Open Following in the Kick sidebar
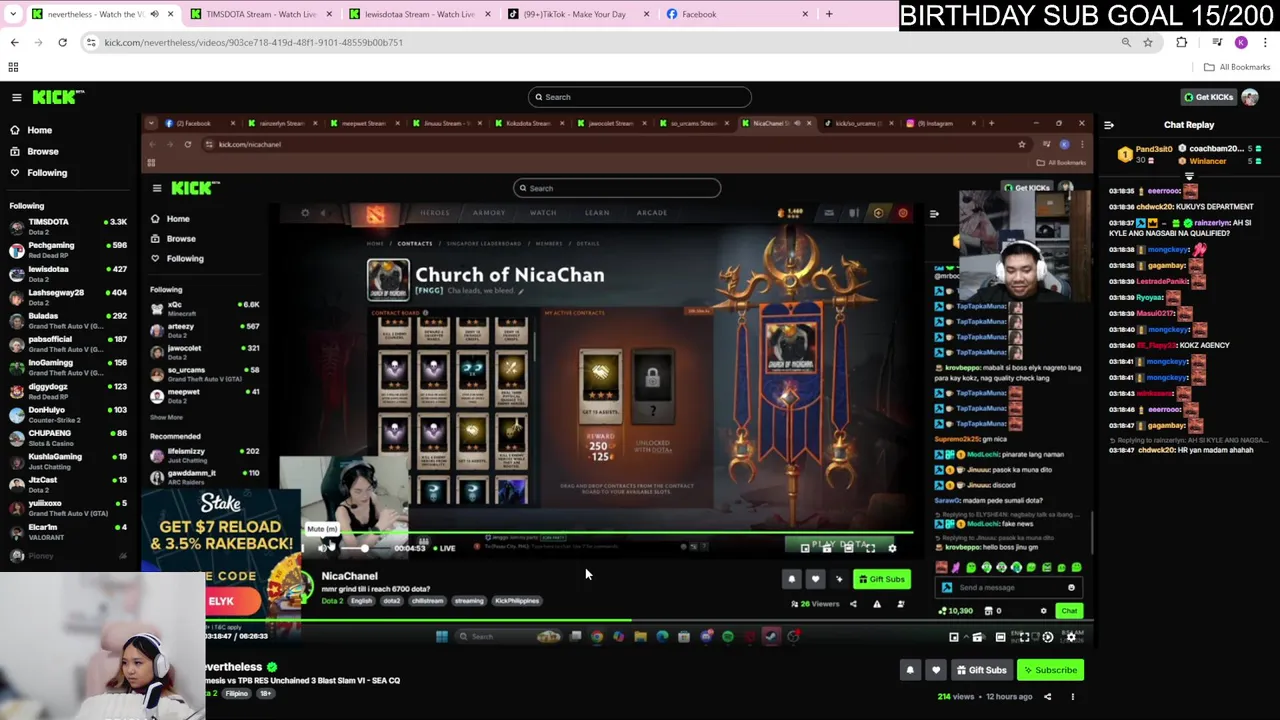Viewport: 1280px width, 720px height. click(47, 173)
